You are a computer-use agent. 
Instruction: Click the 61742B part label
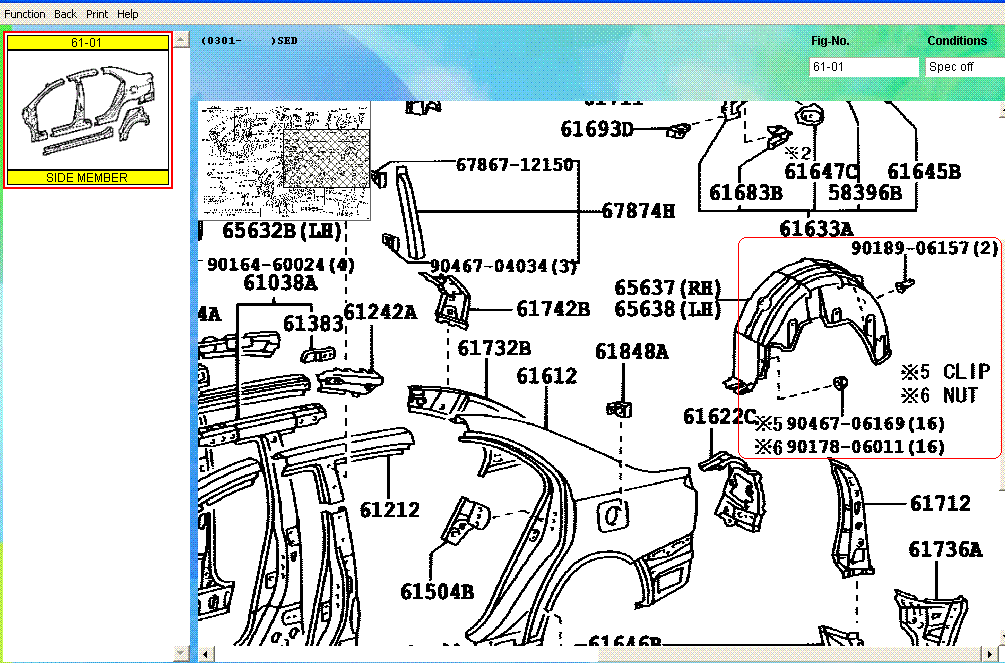coord(554,308)
